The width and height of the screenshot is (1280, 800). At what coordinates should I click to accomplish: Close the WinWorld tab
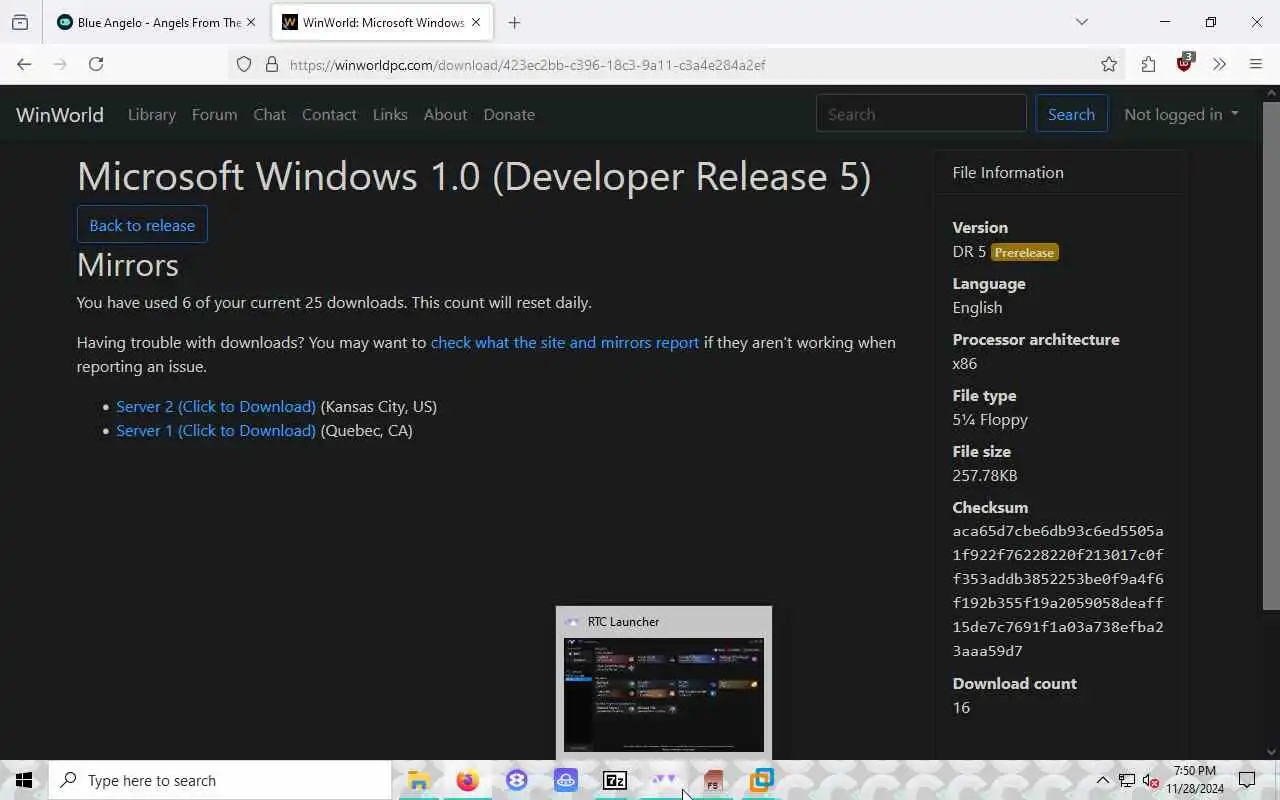click(x=476, y=22)
